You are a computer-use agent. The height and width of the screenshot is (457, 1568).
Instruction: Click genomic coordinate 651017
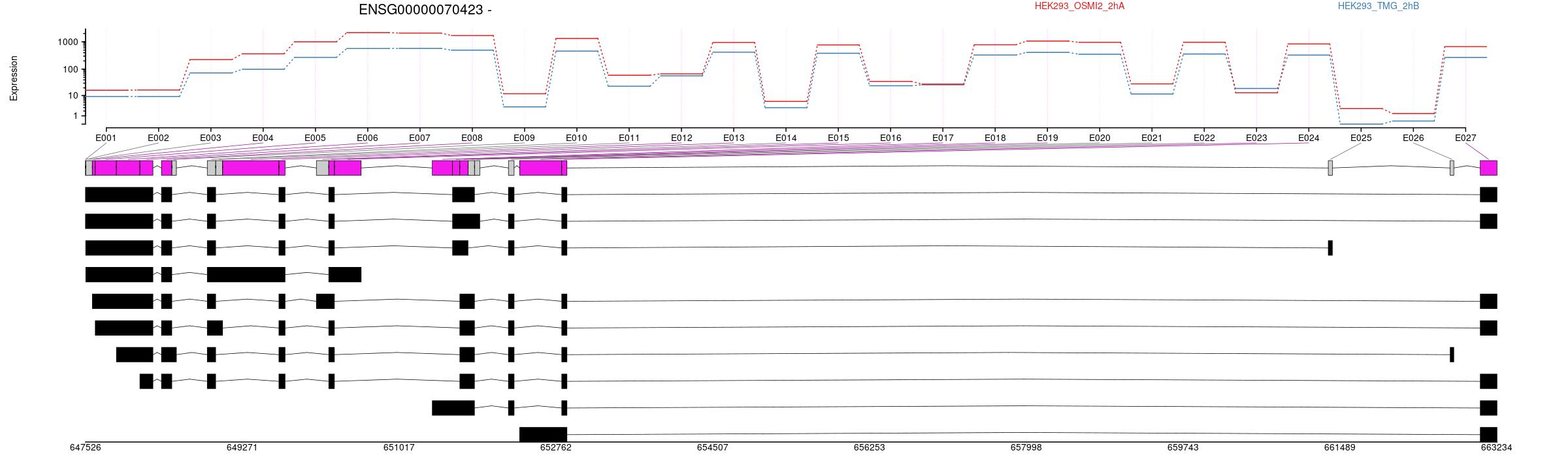pos(399,448)
